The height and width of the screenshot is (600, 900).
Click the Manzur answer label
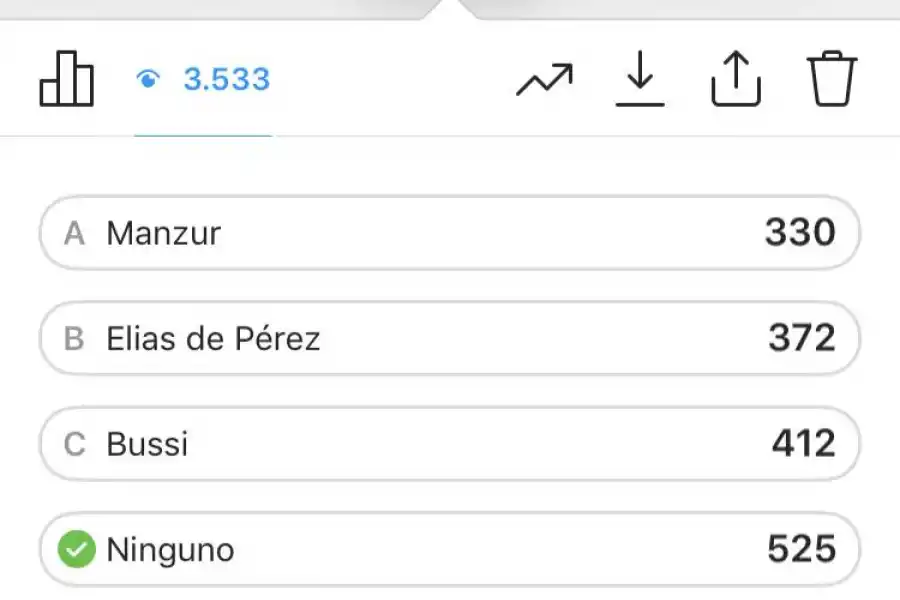pyautogui.click(x=163, y=233)
